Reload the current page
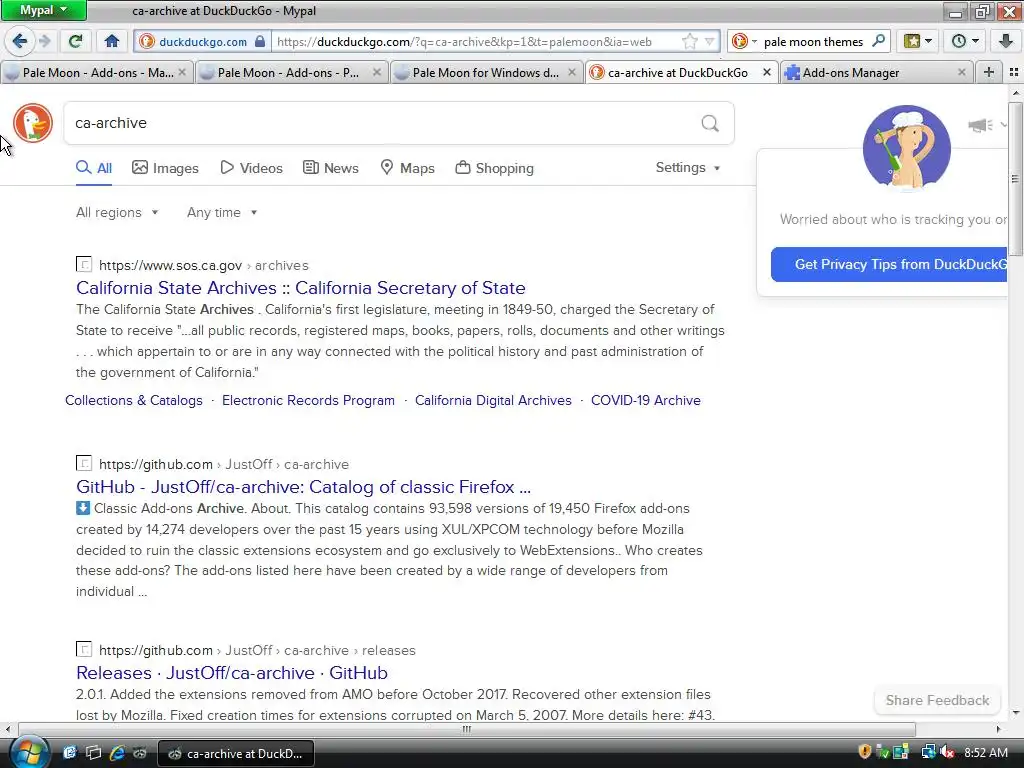 tap(75, 42)
